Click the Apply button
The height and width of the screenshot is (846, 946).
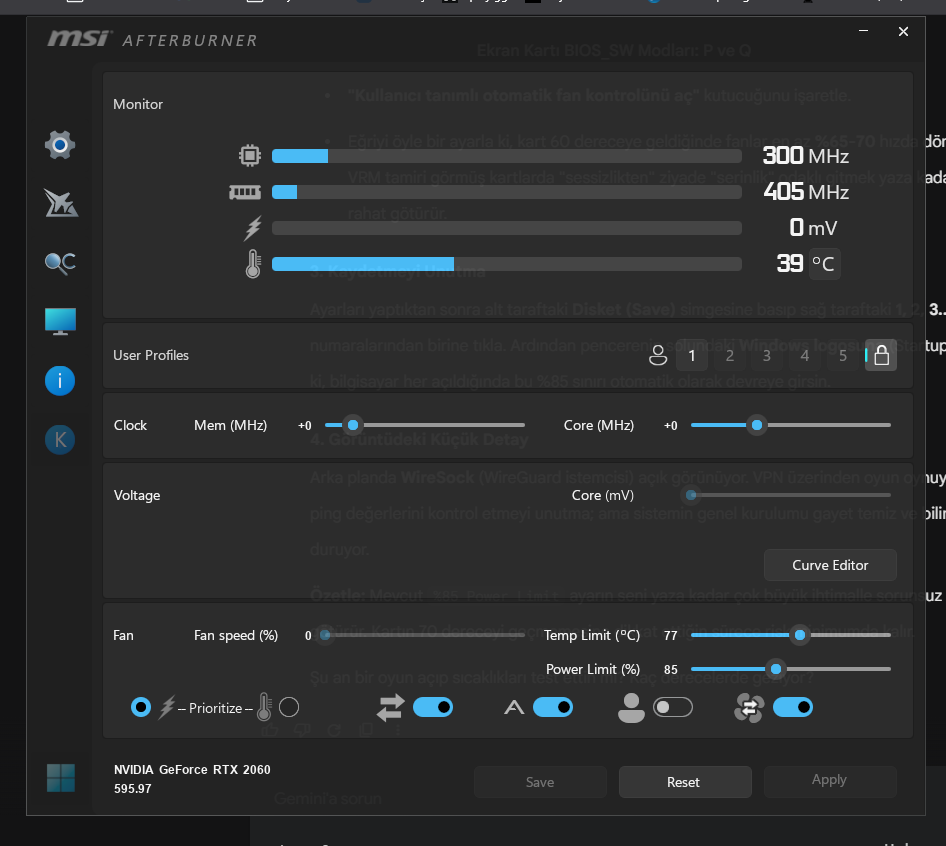pyautogui.click(x=830, y=782)
